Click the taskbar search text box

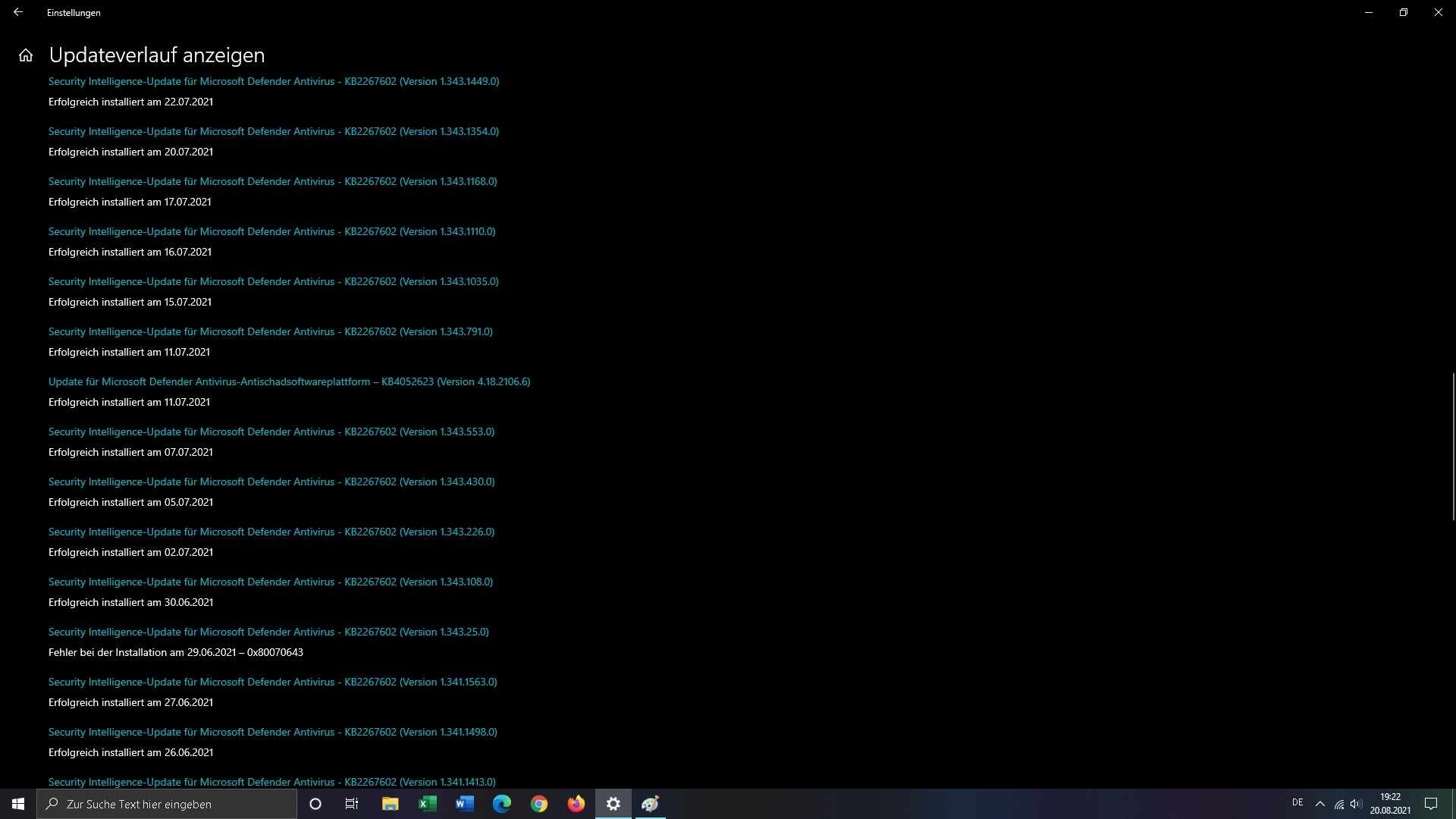[167, 804]
